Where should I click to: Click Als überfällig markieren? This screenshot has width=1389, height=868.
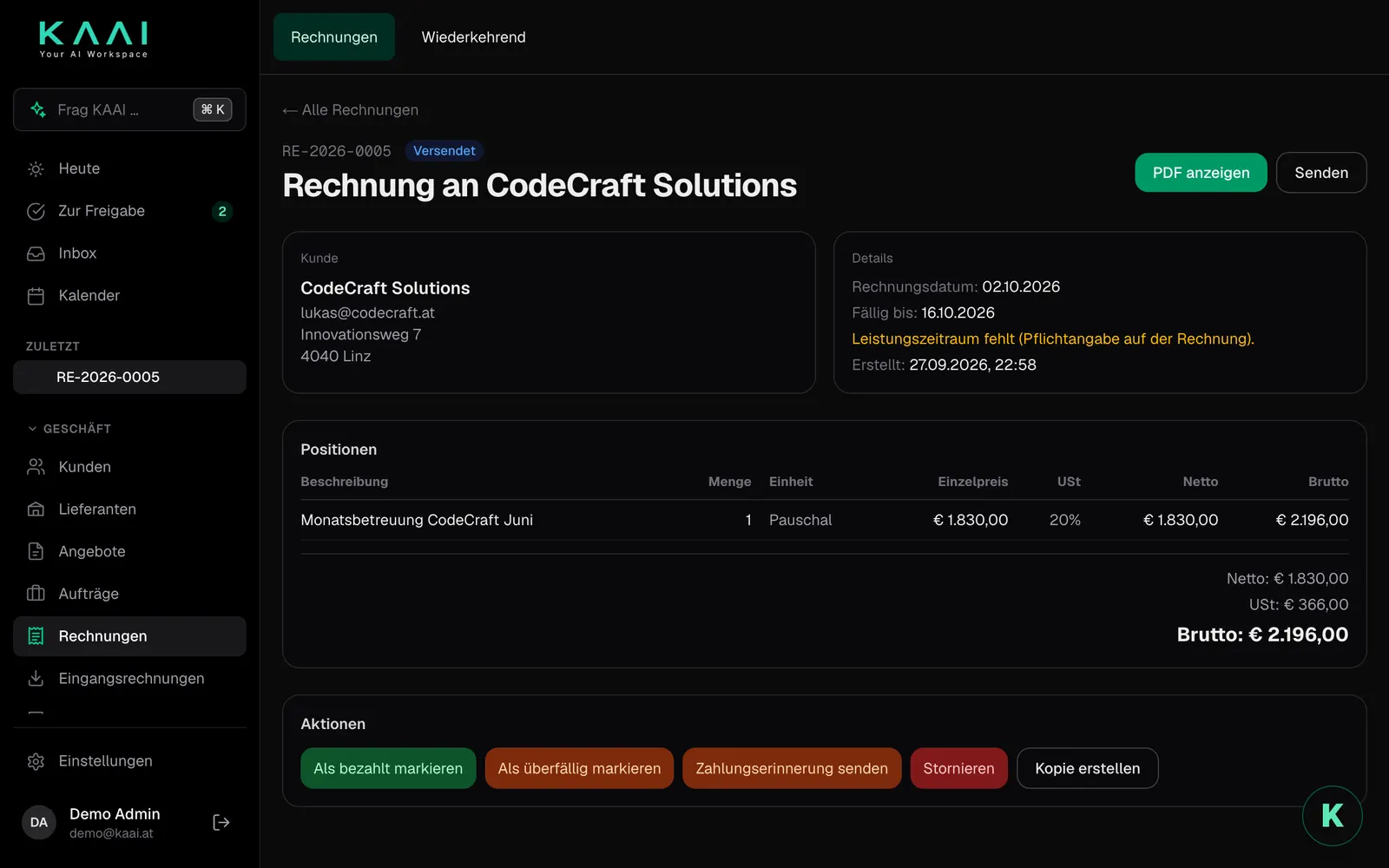point(579,768)
